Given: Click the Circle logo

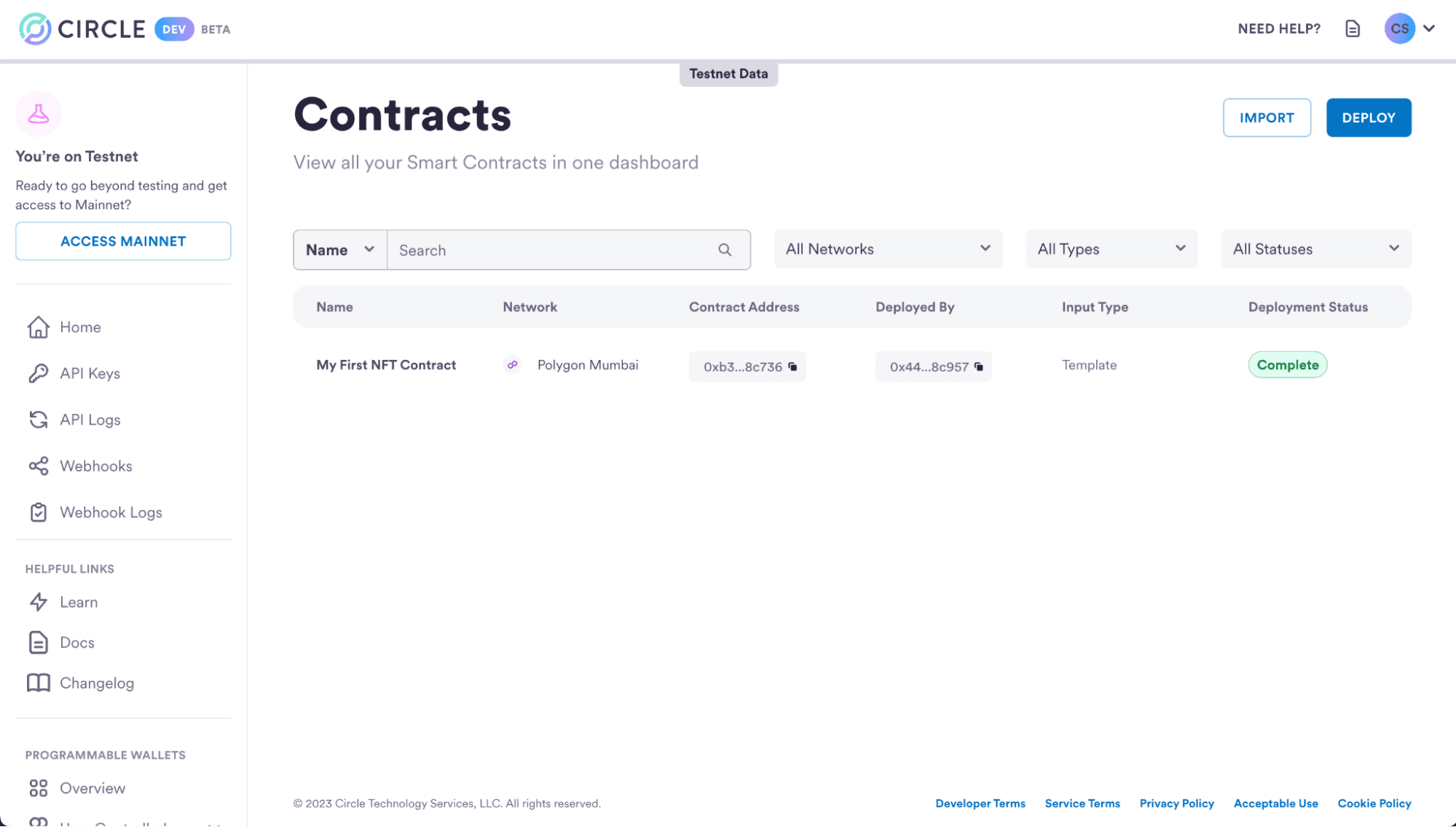Looking at the screenshot, I should [82, 29].
